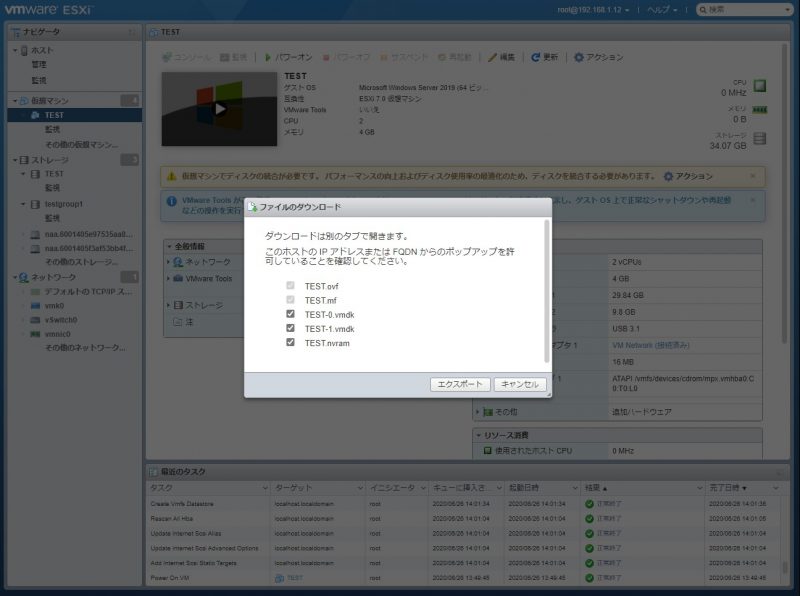Open その他のネットワーク... link
The height and width of the screenshot is (596, 800).
85,347
